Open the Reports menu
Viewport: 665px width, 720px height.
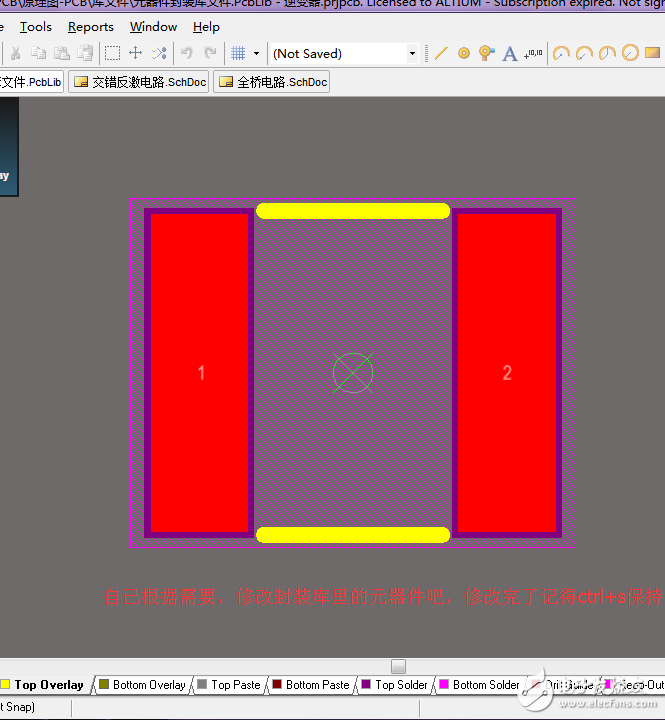tap(91, 27)
